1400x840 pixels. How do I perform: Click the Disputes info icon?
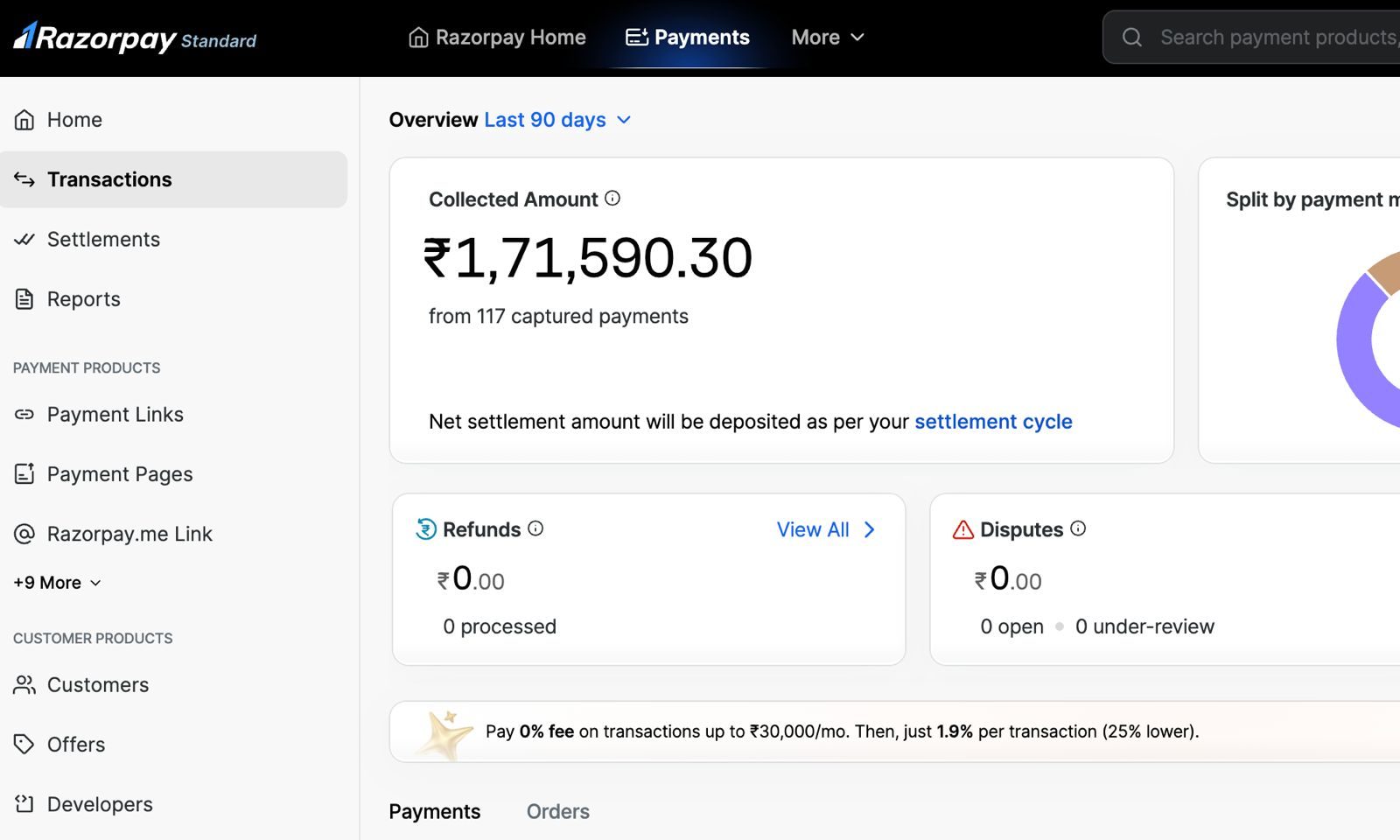tap(1078, 528)
